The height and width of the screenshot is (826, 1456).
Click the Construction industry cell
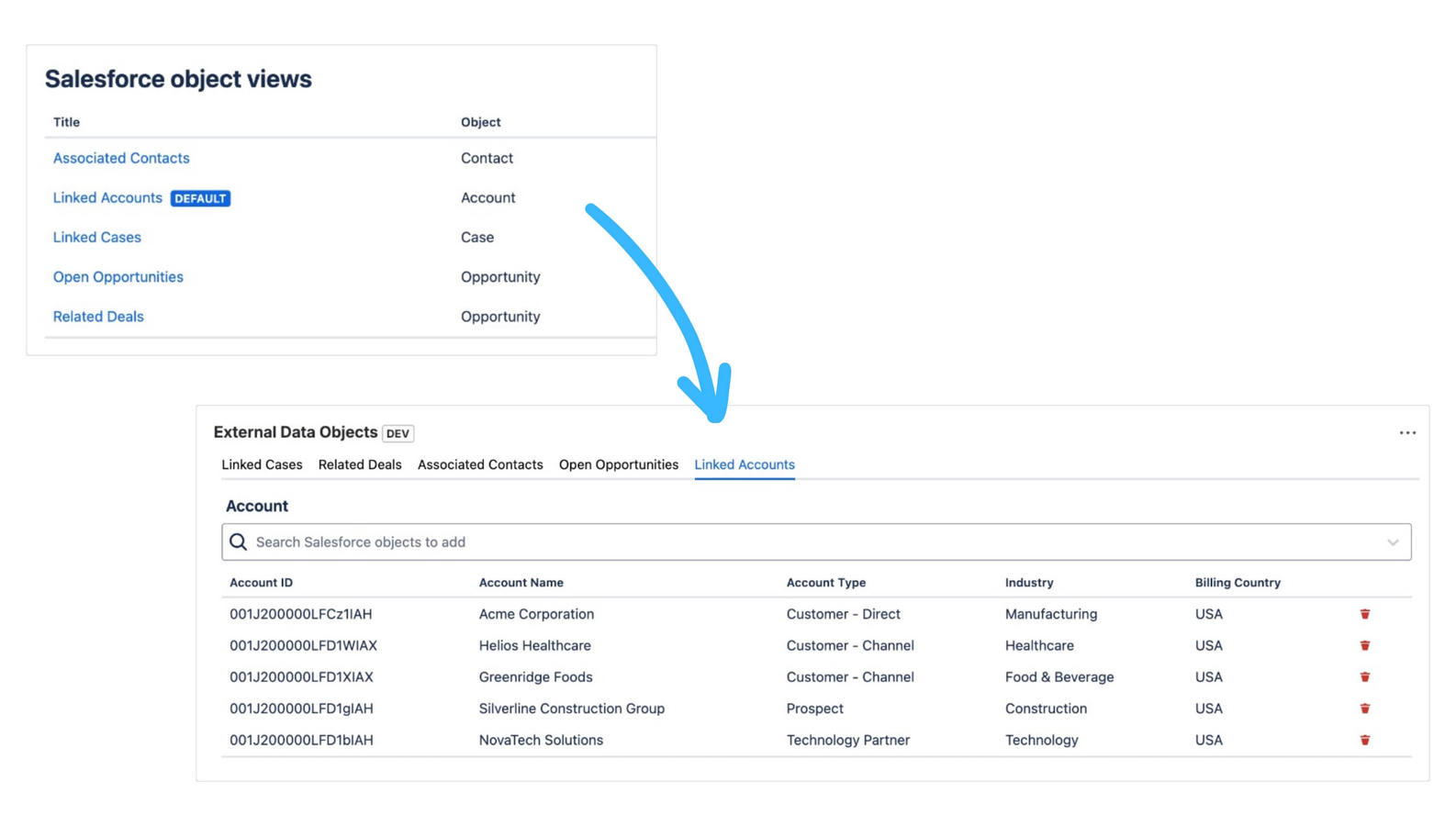tap(1046, 709)
